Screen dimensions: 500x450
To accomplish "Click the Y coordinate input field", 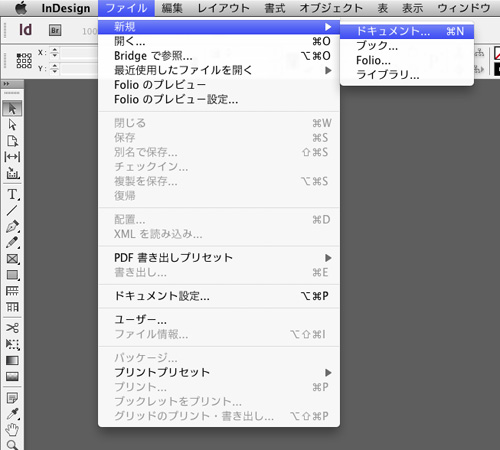I will (79, 69).
